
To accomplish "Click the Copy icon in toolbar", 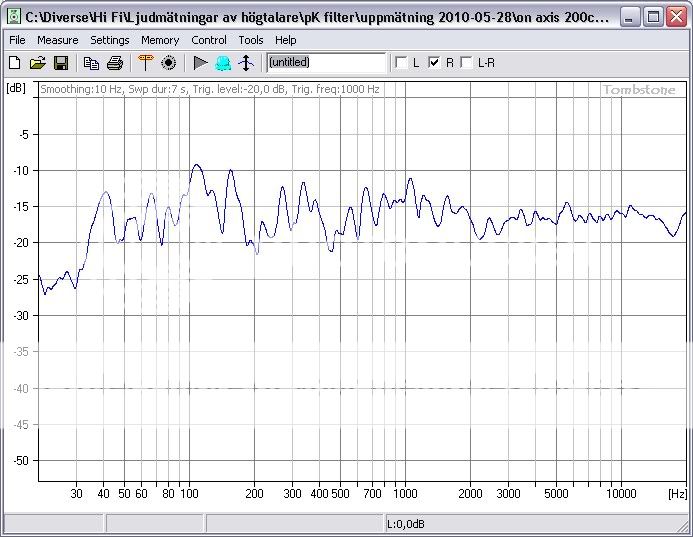I will [x=92, y=63].
